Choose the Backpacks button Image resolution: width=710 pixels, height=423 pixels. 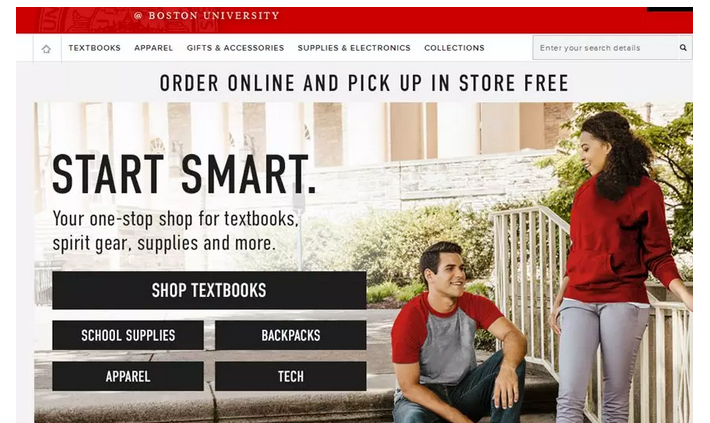[291, 335]
